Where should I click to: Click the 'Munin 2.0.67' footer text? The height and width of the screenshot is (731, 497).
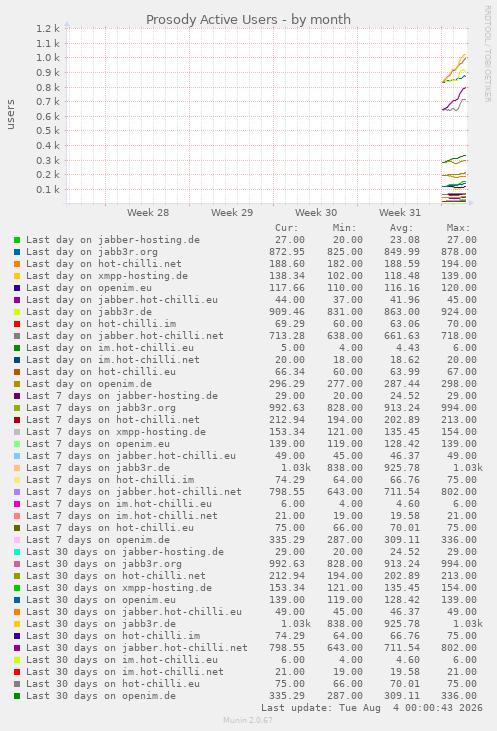pos(248,720)
